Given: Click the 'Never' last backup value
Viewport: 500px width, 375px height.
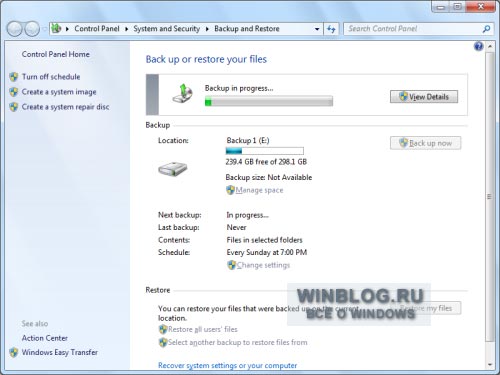Looking at the screenshot, I should pos(236,227).
